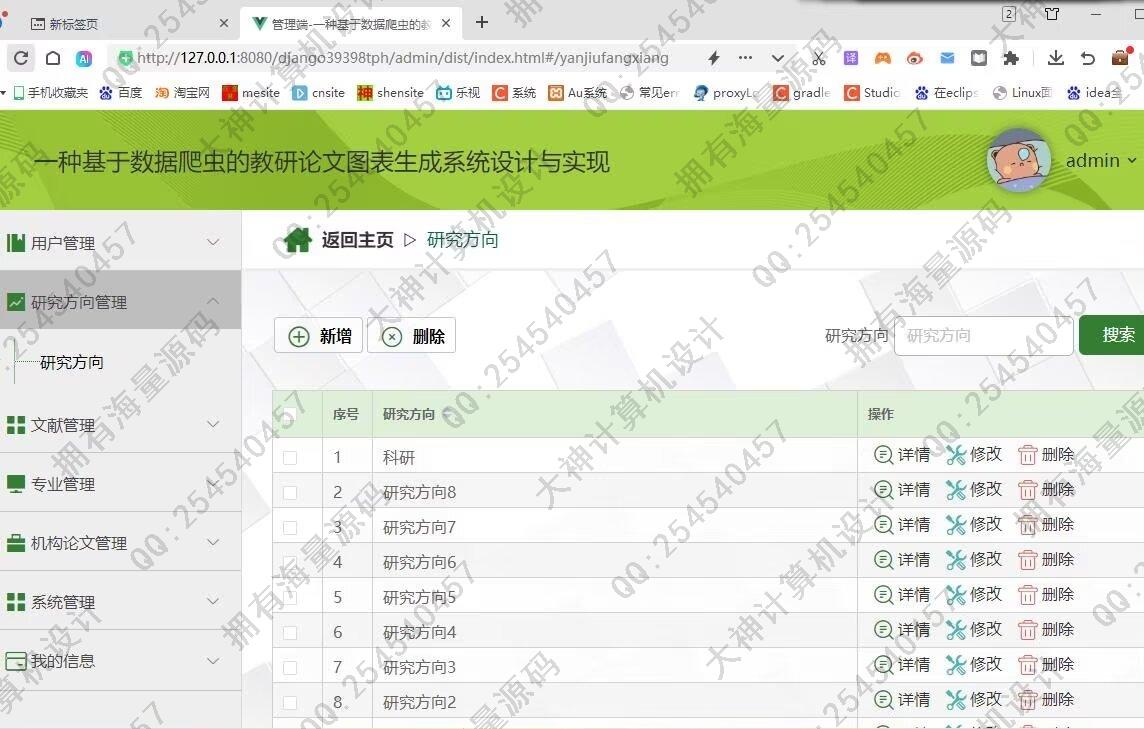Open the AI assistant icon in toolbar

point(85,58)
